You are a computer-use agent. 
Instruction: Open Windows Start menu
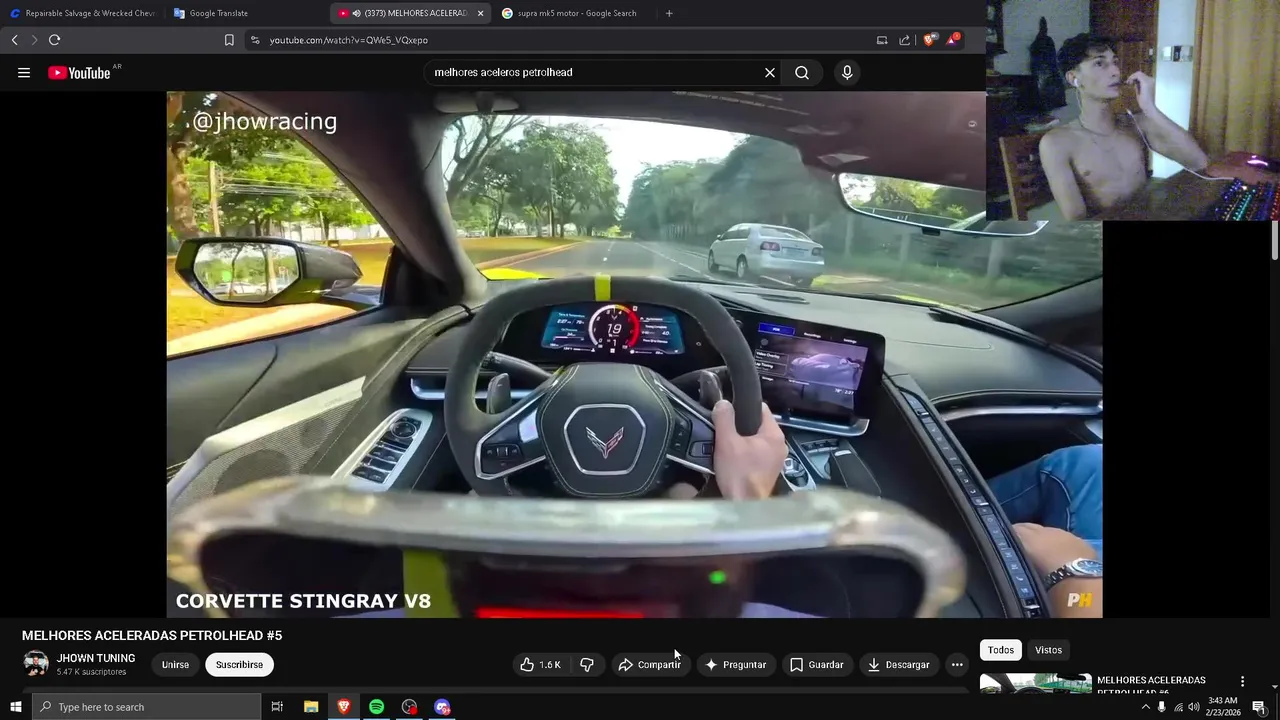(15, 707)
